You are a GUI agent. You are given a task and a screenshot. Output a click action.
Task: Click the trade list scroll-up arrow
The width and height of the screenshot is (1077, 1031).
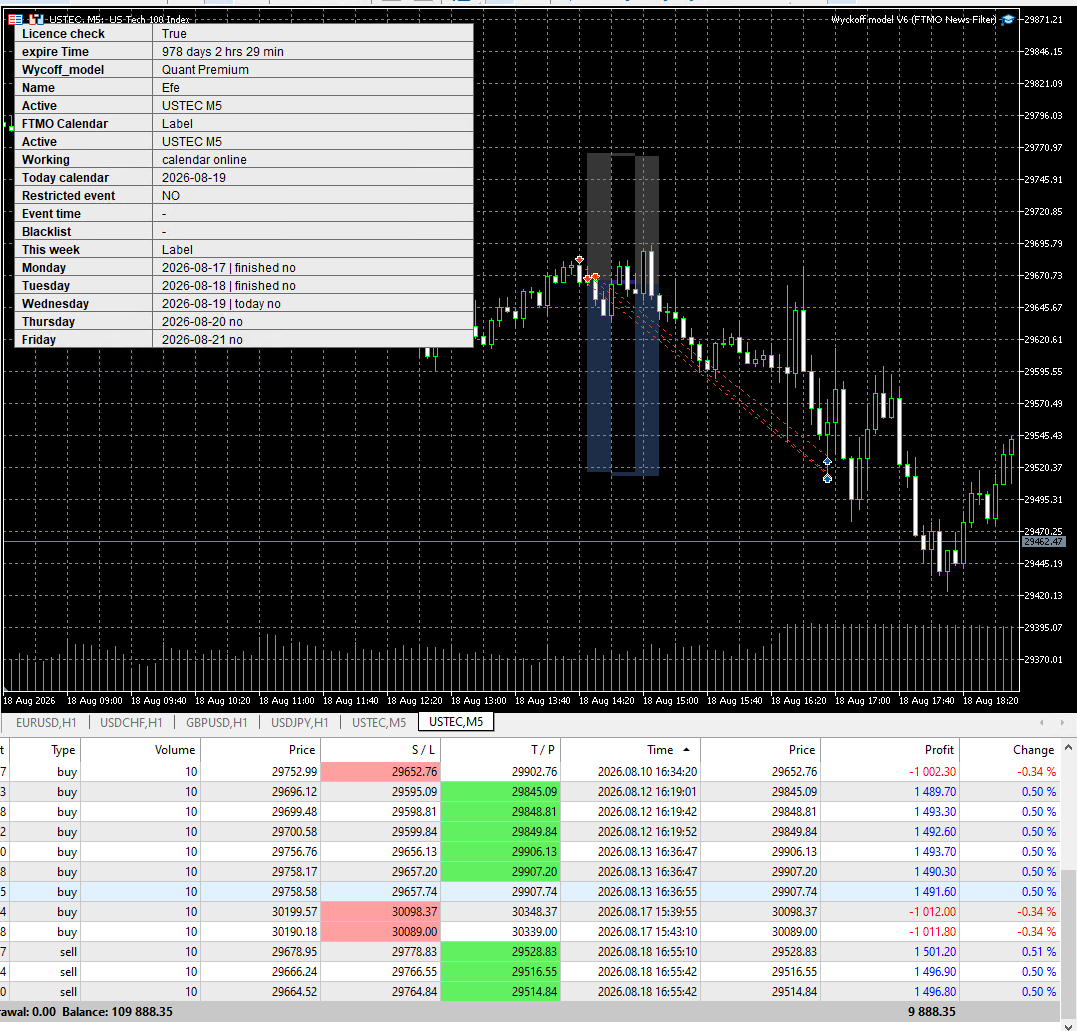point(1068,747)
